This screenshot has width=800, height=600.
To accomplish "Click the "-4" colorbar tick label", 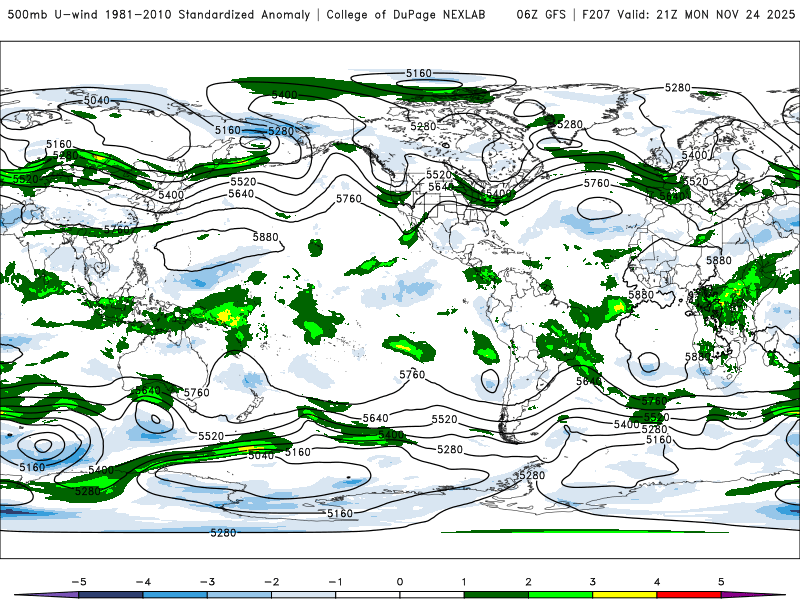I will tap(143, 582).
